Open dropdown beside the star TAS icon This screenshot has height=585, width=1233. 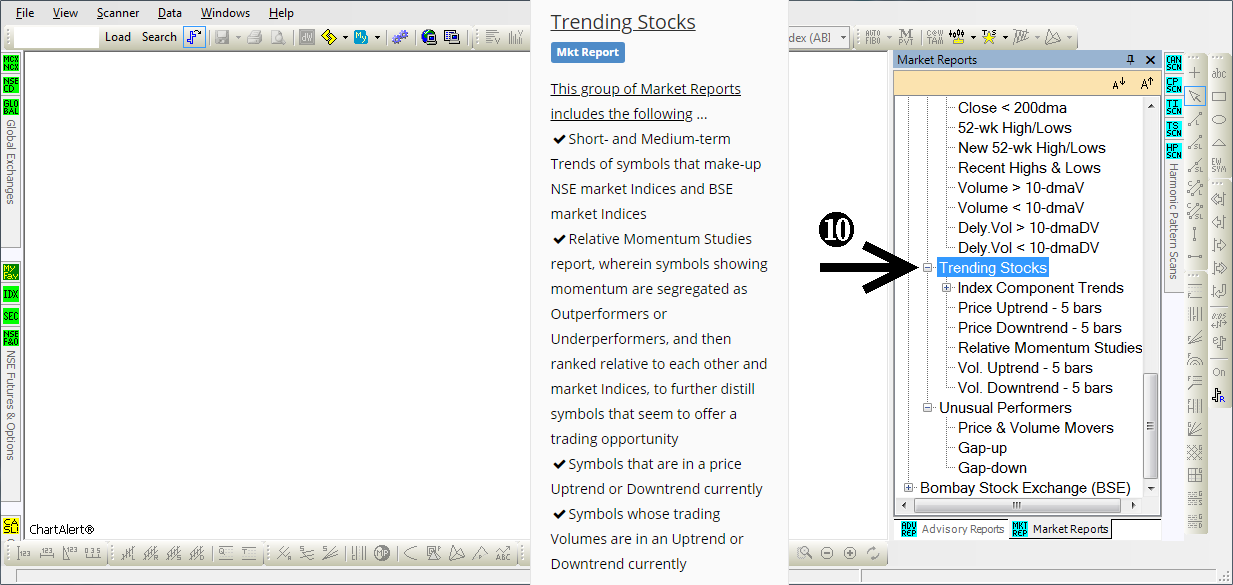click(x=1003, y=37)
